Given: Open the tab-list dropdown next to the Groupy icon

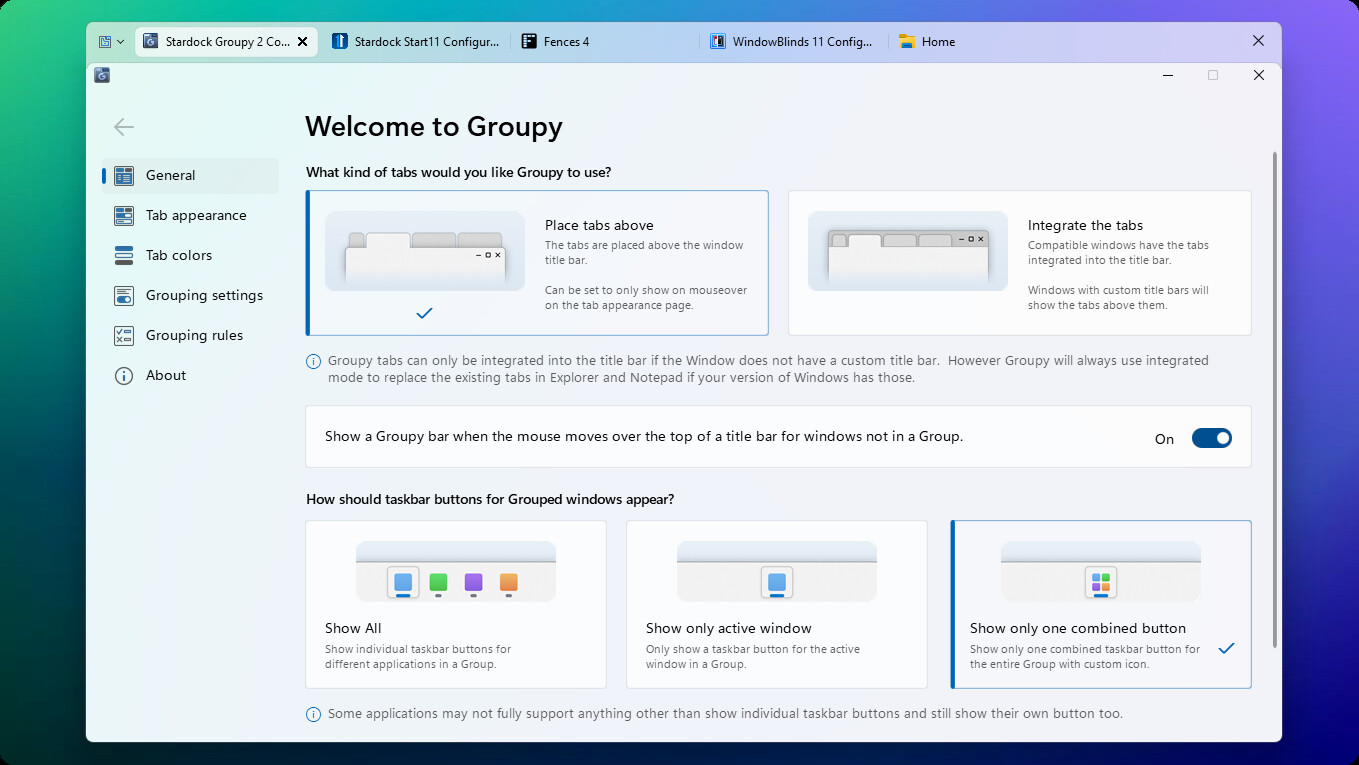Looking at the screenshot, I should (122, 41).
